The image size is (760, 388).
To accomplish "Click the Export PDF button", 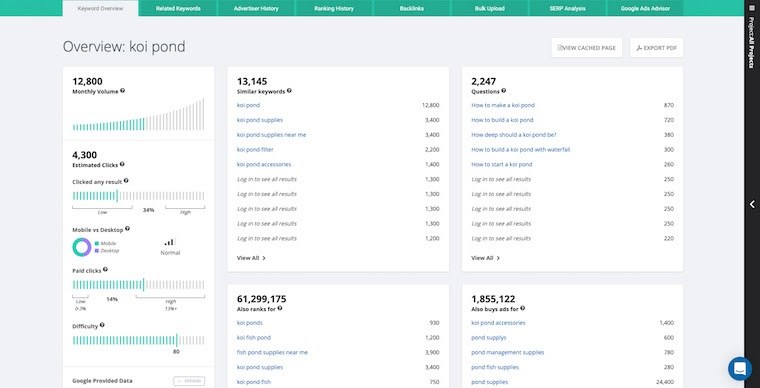I will click(x=656, y=48).
